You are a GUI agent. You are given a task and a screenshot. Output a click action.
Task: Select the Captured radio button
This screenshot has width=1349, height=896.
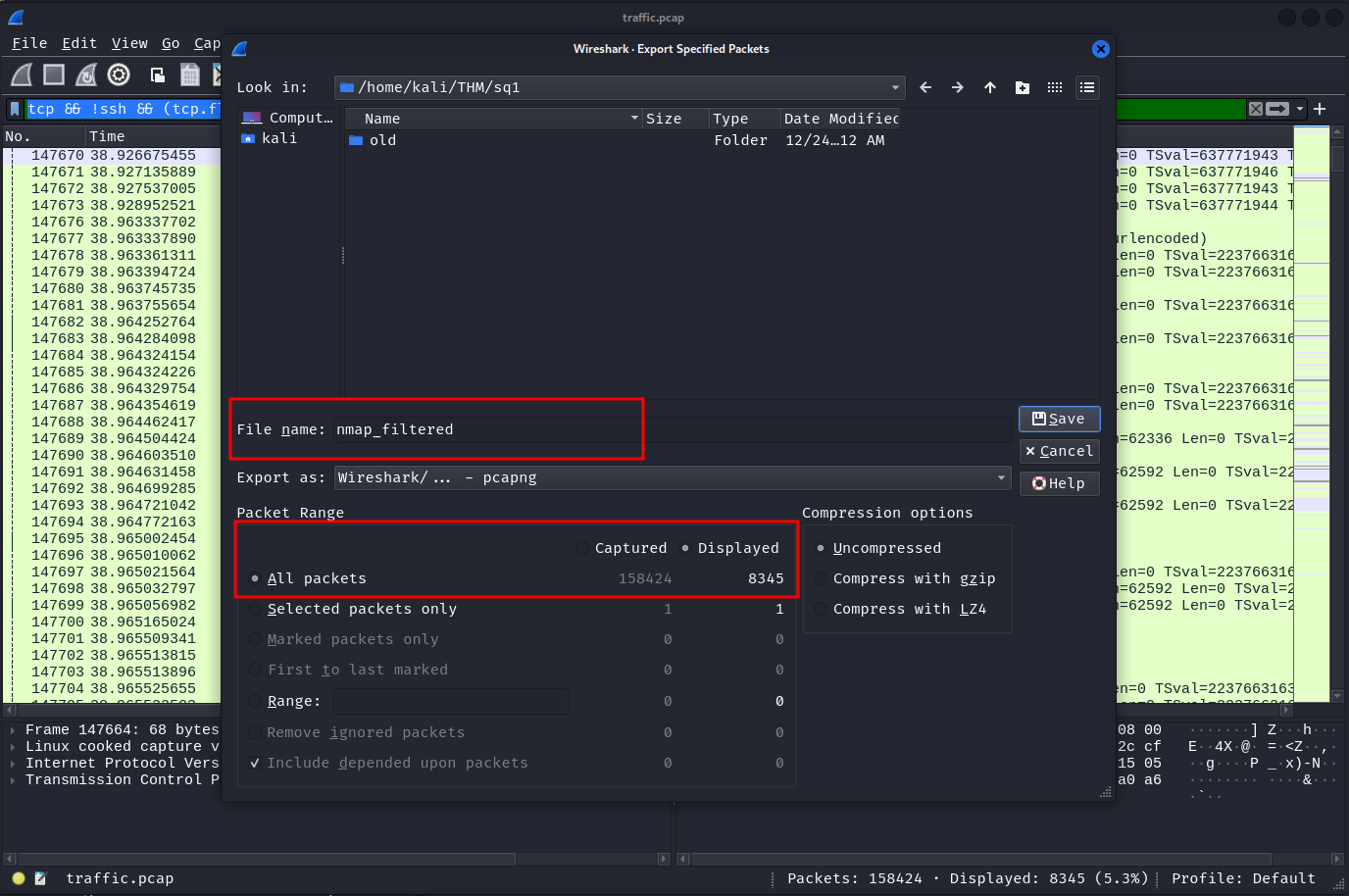(582, 548)
